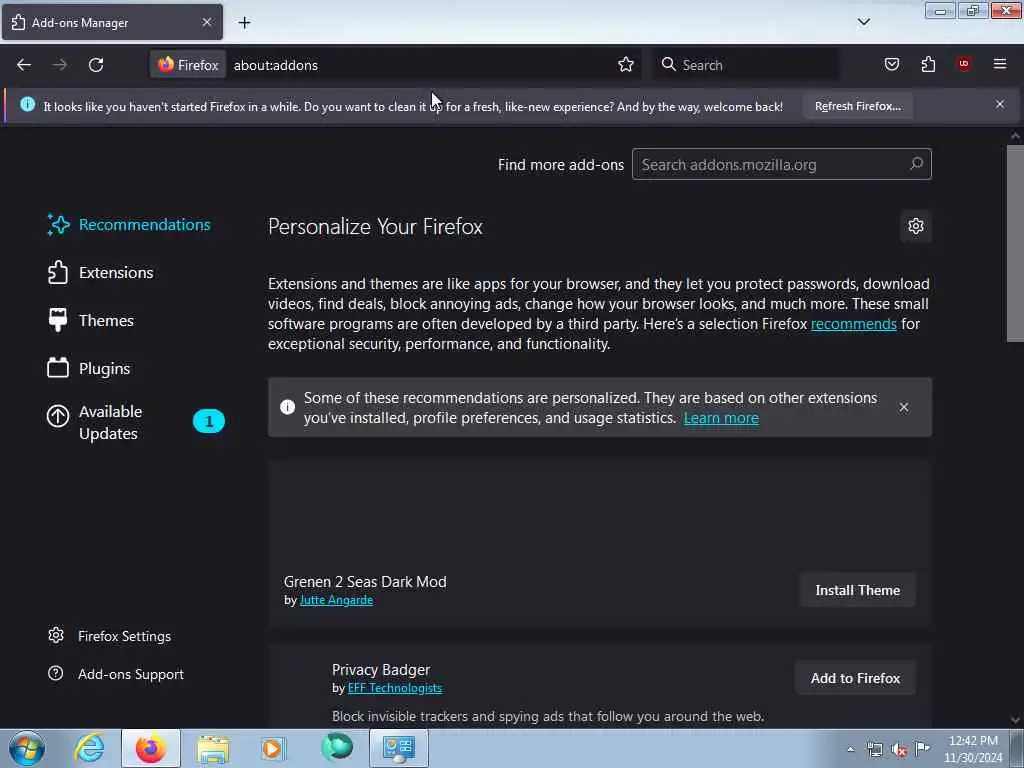Open the Jutte Angarde author link
The width and height of the screenshot is (1024, 768).
tap(336, 600)
